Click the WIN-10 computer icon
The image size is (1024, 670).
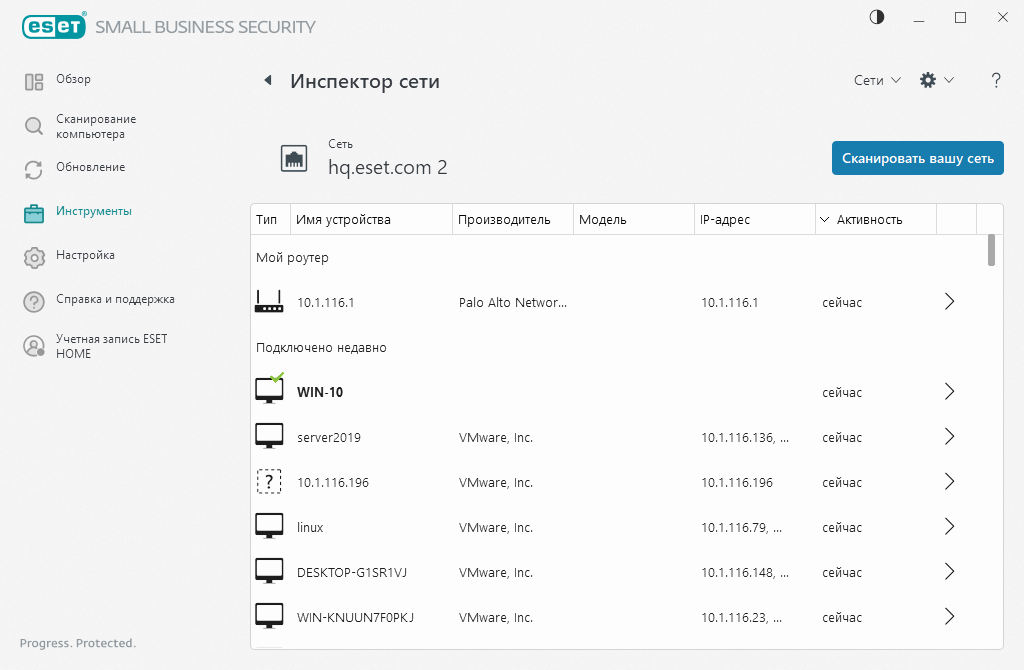pyautogui.click(x=269, y=388)
